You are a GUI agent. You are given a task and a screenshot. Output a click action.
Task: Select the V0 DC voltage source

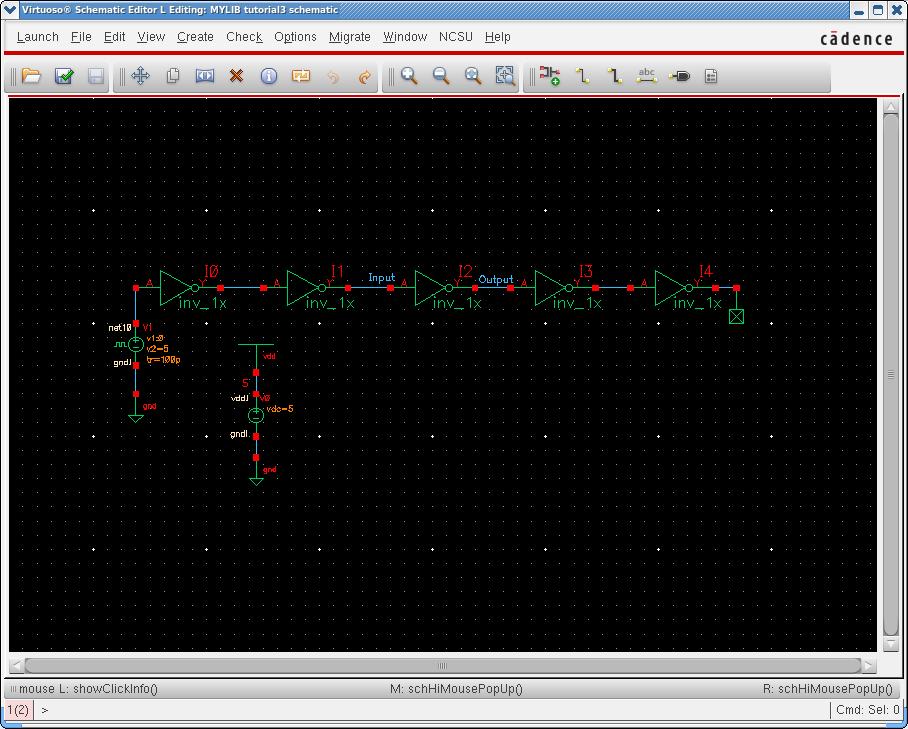(x=256, y=415)
